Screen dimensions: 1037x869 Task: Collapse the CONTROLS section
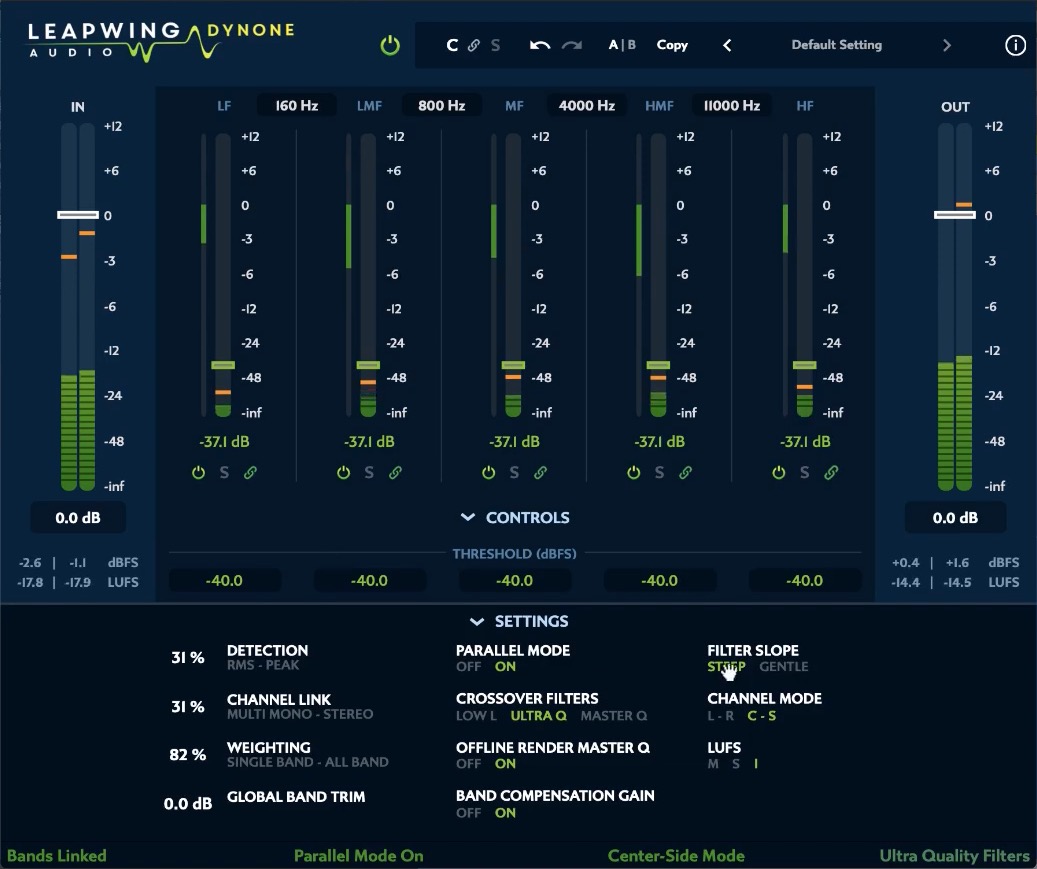(515, 517)
